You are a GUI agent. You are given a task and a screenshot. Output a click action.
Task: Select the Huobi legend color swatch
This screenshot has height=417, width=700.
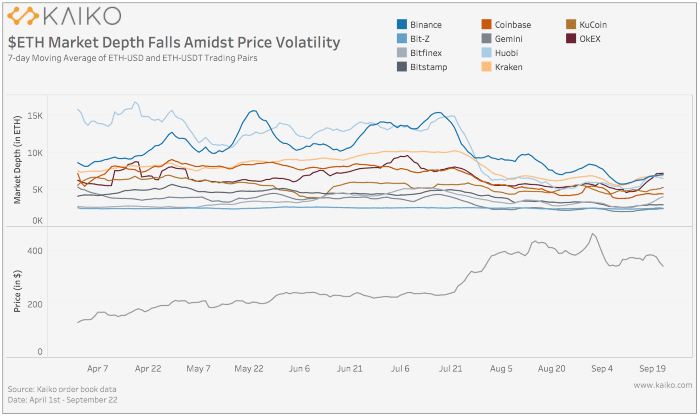click(x=486, y=53)
